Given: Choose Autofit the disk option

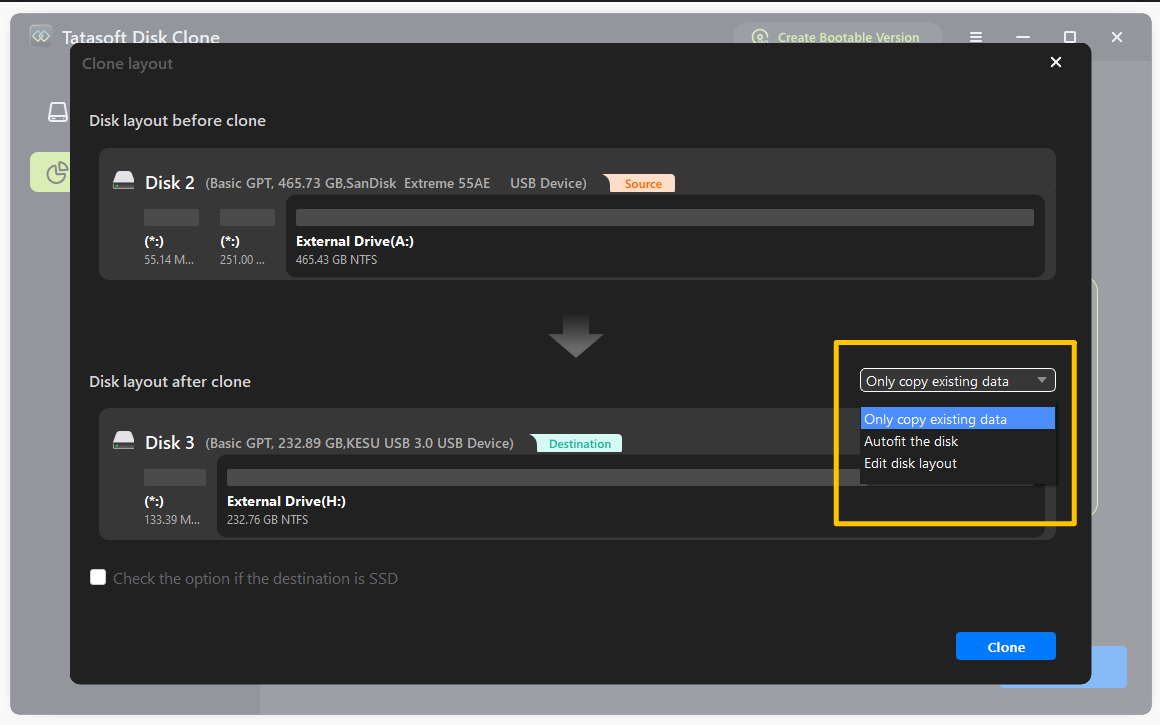Looking at the screenshot, I should point(911,440).
